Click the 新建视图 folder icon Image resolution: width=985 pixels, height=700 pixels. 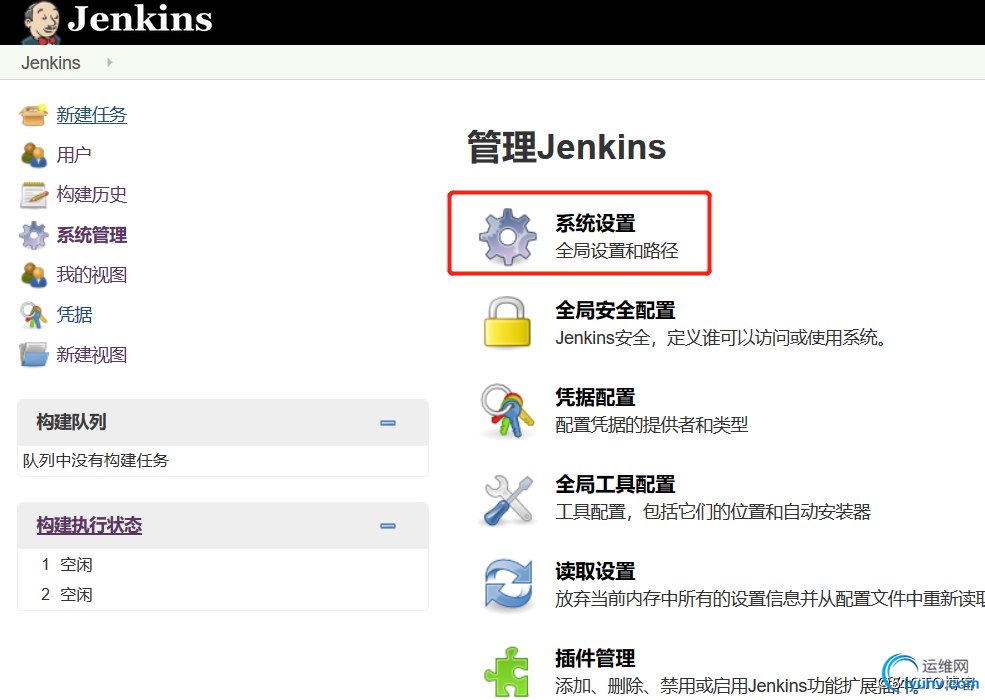33,355
